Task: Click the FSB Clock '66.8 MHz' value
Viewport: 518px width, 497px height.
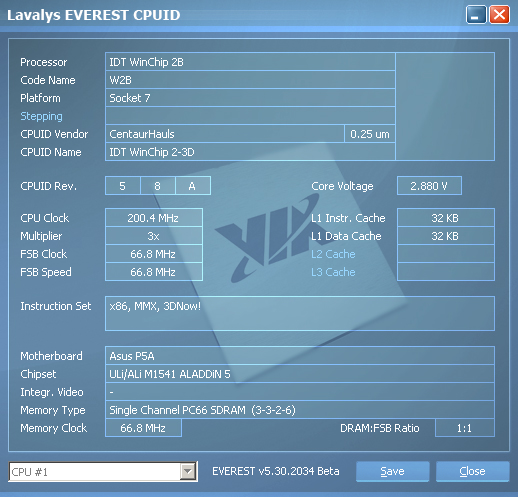Action: coord(154,254)
